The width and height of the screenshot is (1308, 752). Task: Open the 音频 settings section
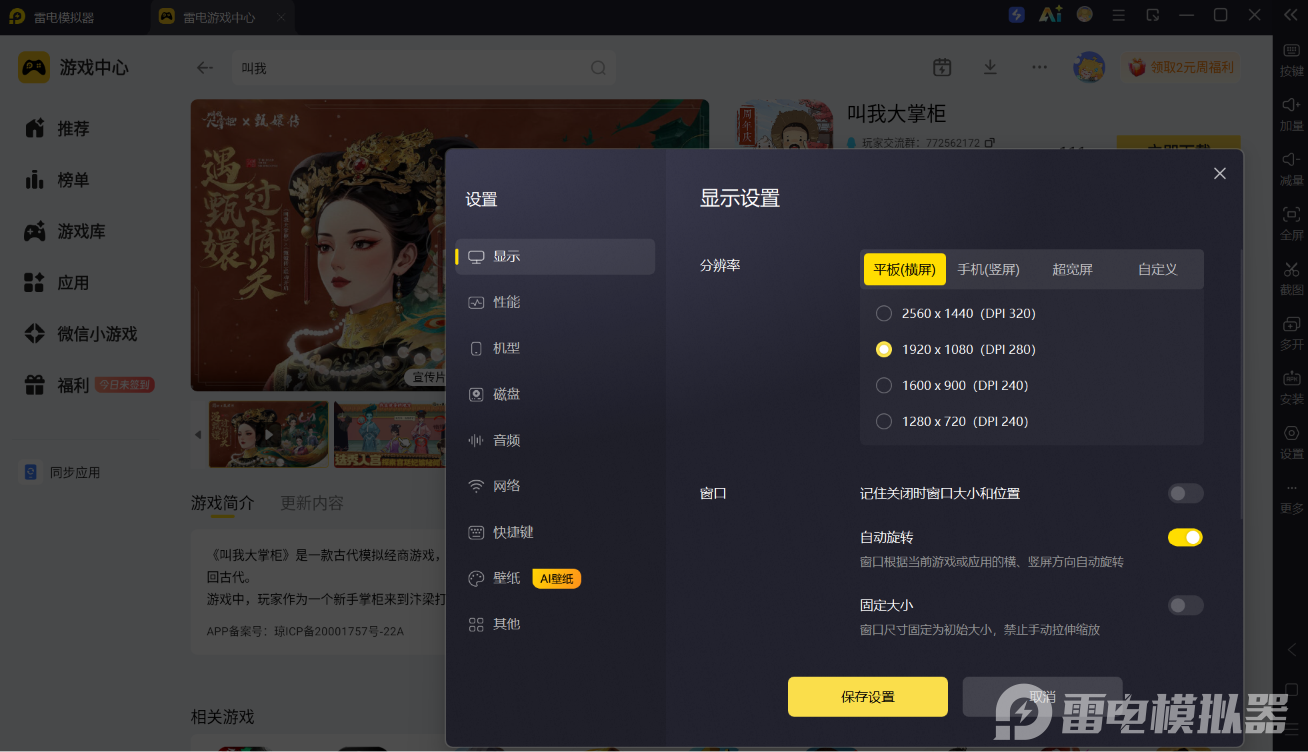click(x=555, y=440)
